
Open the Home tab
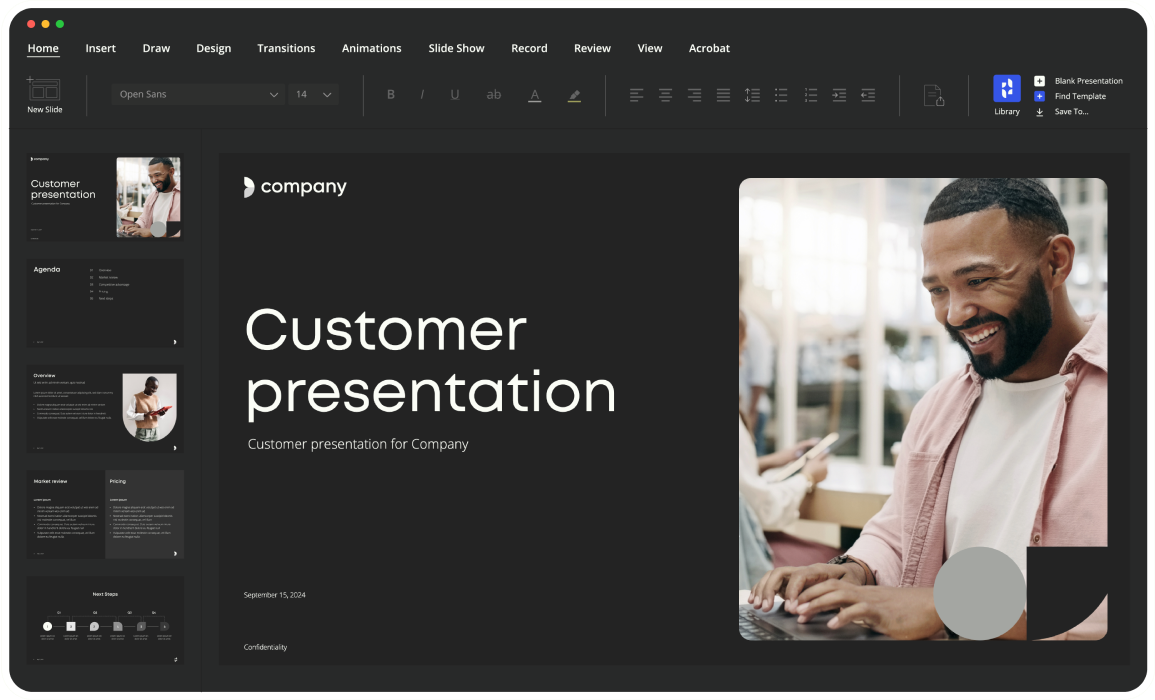point(43,48)
